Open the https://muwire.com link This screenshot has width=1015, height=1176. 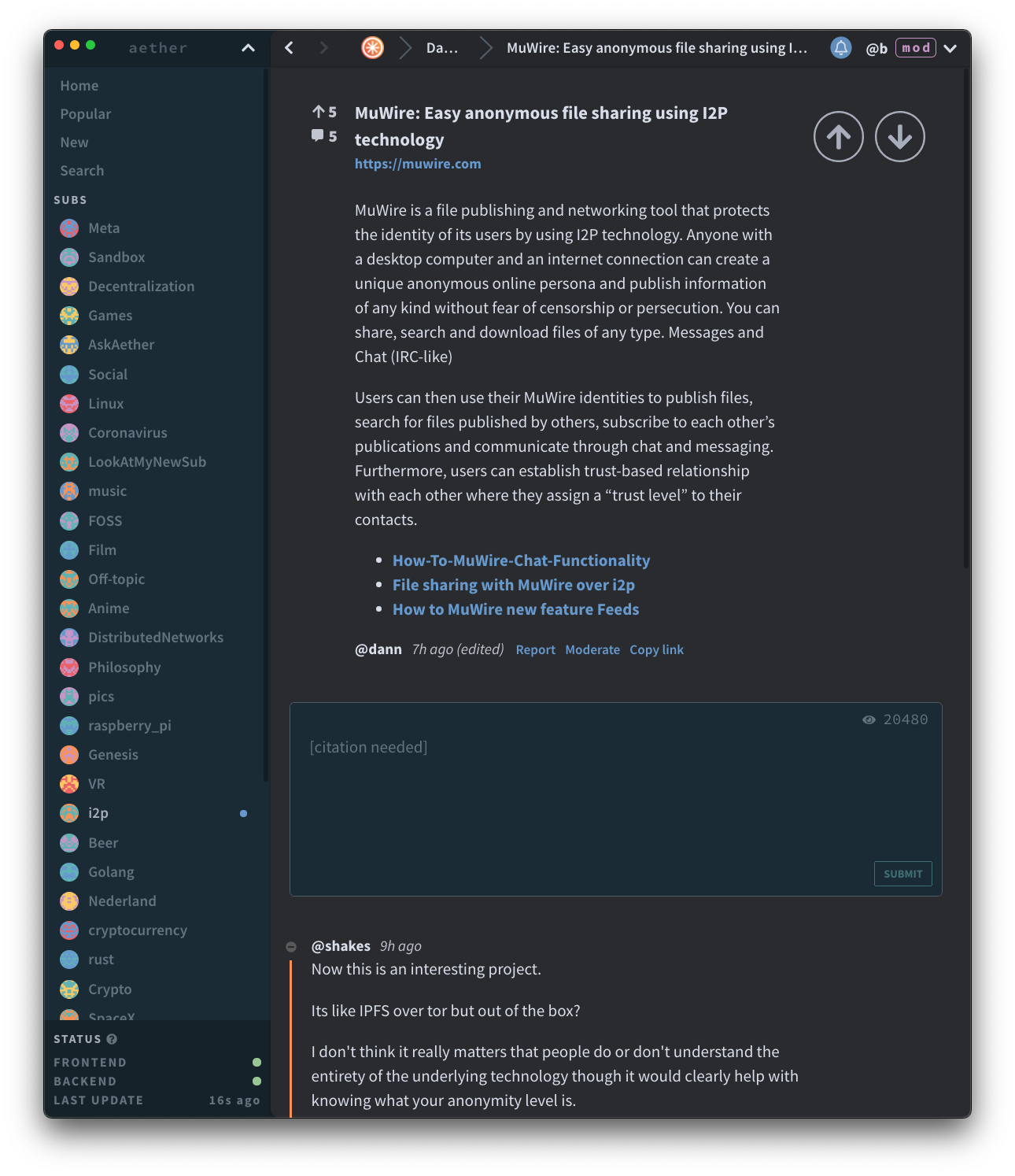click(418, 164)
